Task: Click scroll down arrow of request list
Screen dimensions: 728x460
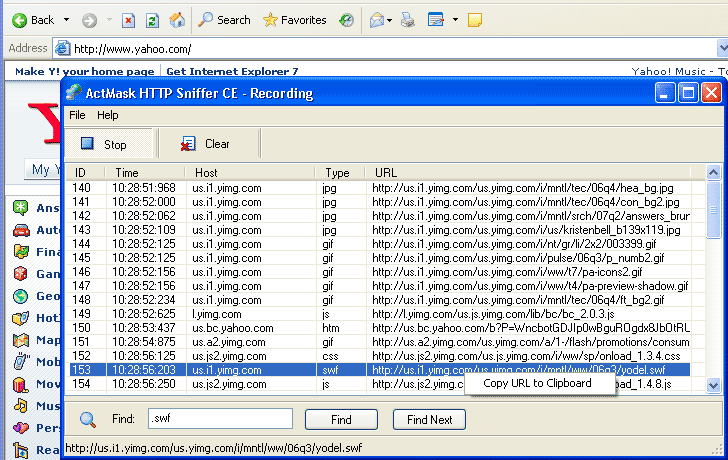Action: (713, 385)
